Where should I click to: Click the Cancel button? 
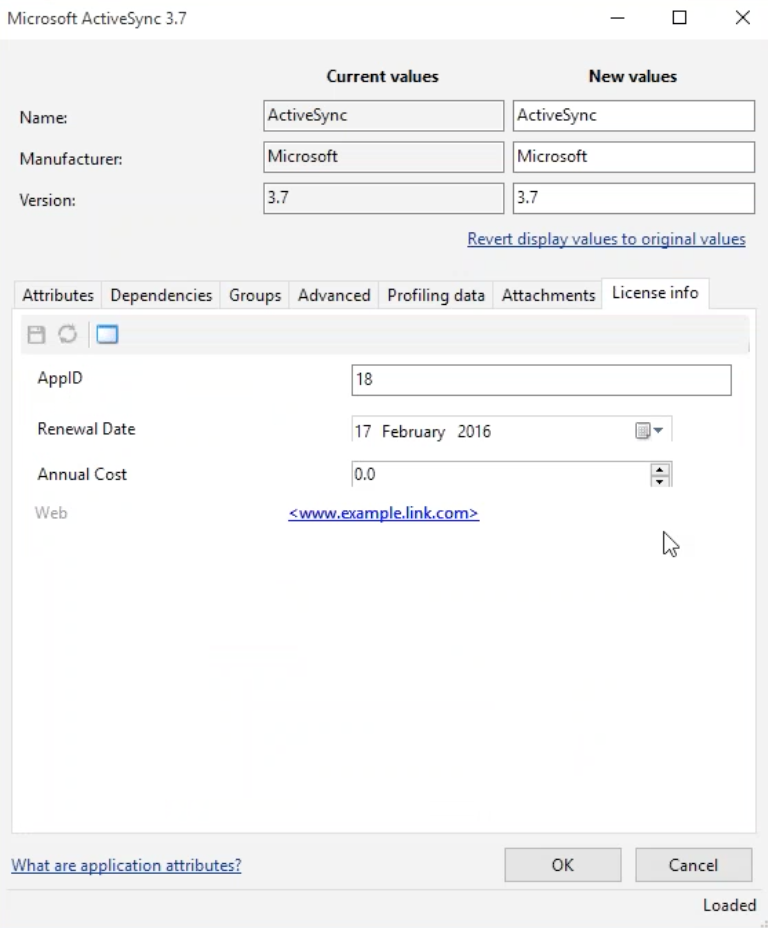pos(693,865)
